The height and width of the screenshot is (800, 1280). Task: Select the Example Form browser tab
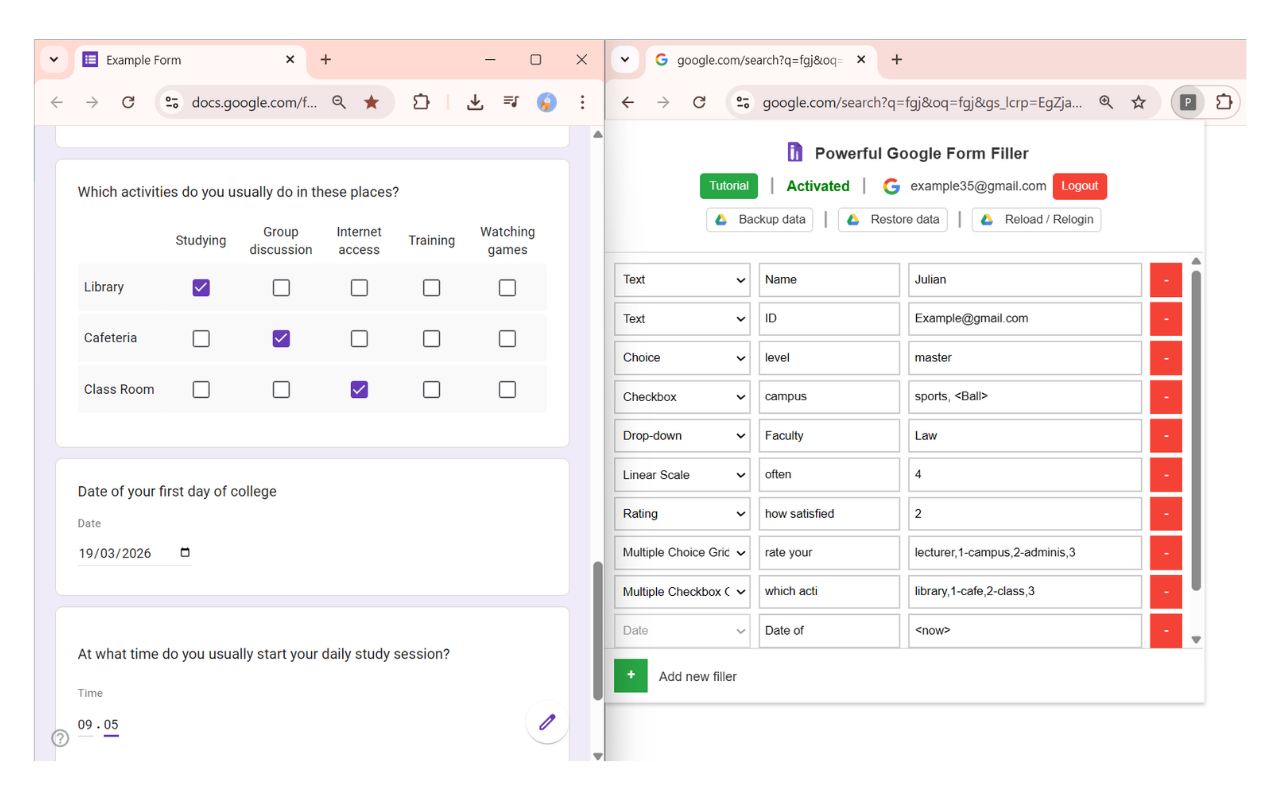tap(188, 60)
